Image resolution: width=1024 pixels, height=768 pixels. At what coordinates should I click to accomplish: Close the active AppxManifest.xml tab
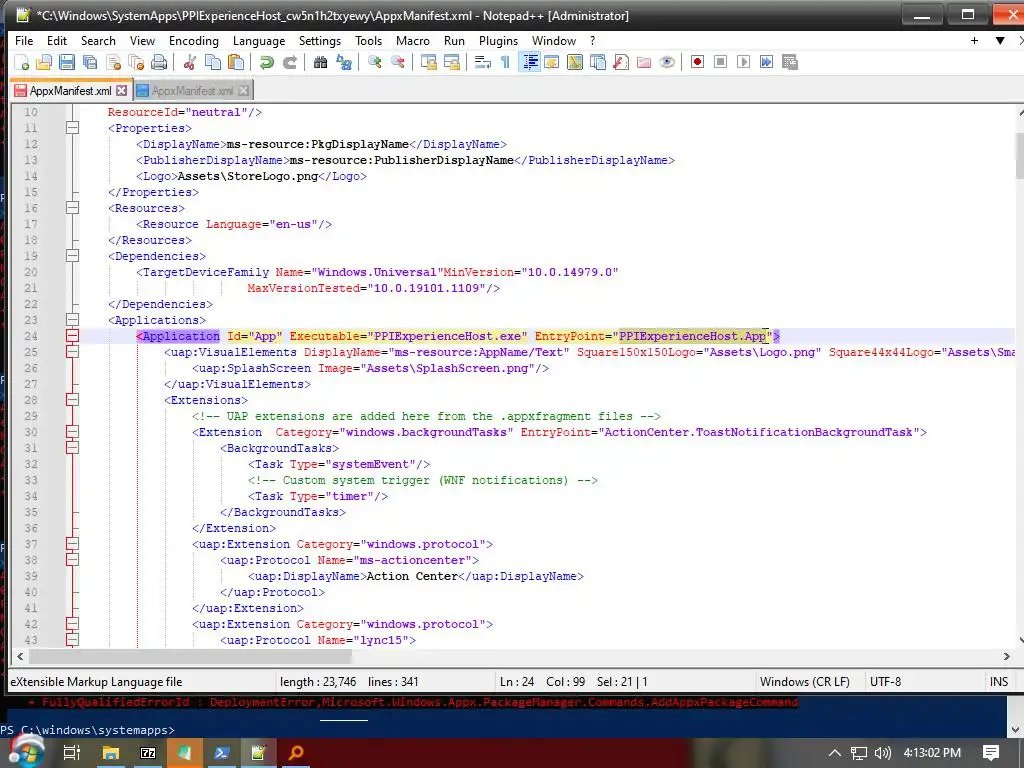click(121, 91)
